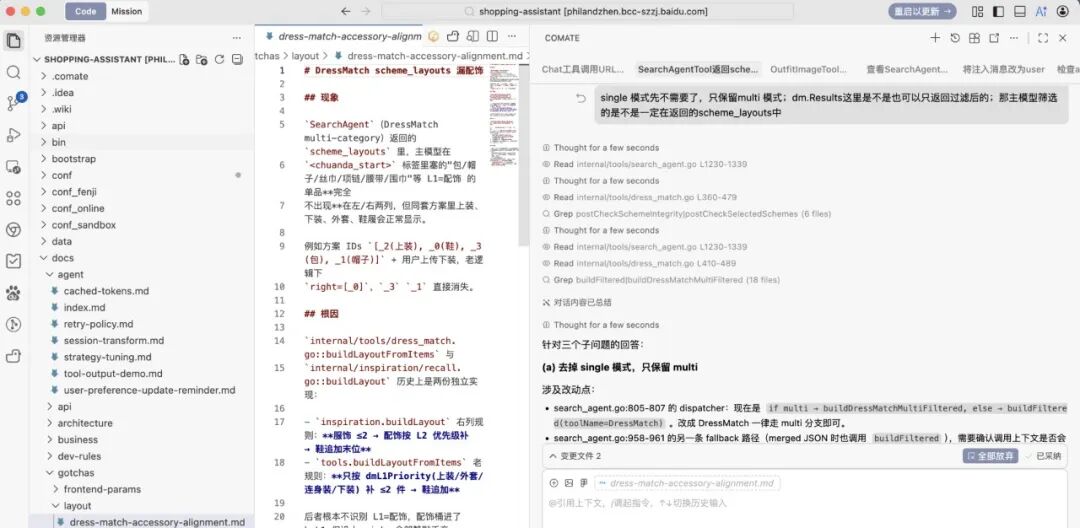The height and width of the screenshot is (528, 1080).
Task: Click the paw-shaped Comate icon in activity bar
Action: click(x=13, y=293)
